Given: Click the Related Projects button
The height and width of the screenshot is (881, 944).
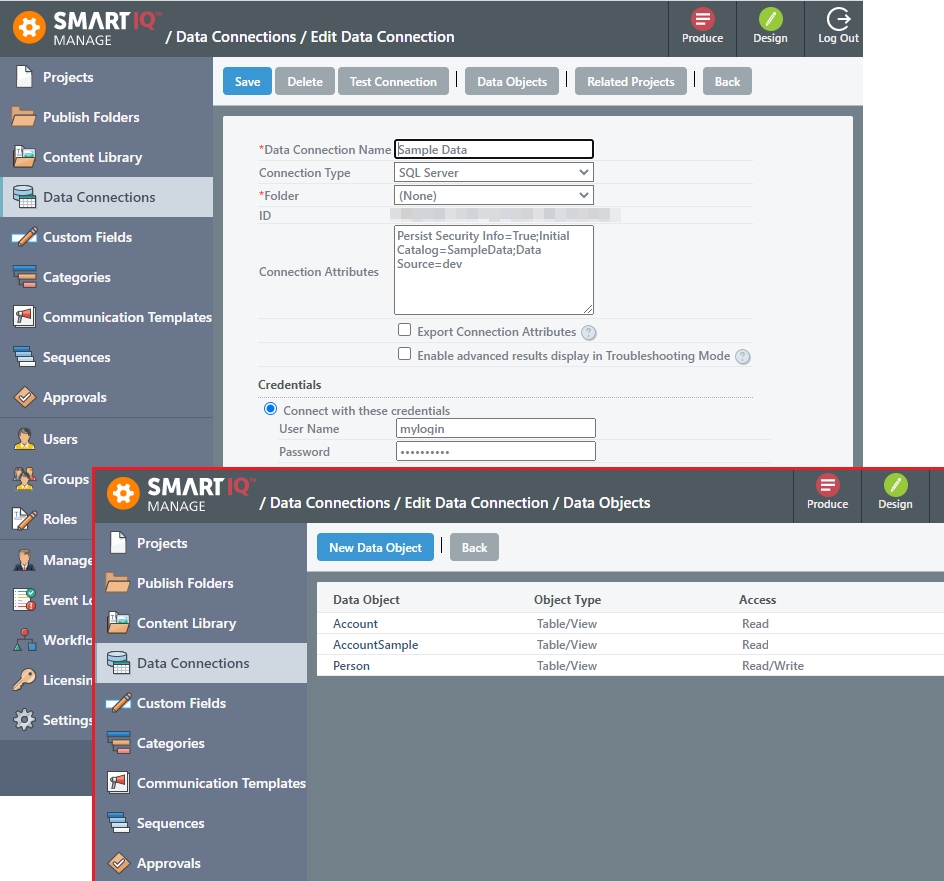Looking at the screenshot, I should [630, 81].
